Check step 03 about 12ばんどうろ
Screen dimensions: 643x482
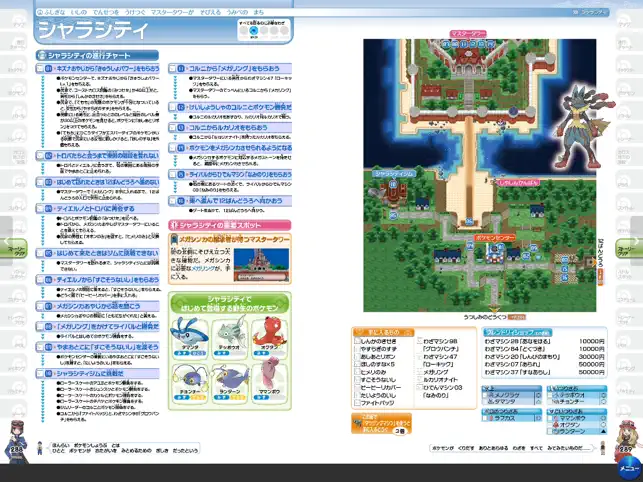coord(40,182)
